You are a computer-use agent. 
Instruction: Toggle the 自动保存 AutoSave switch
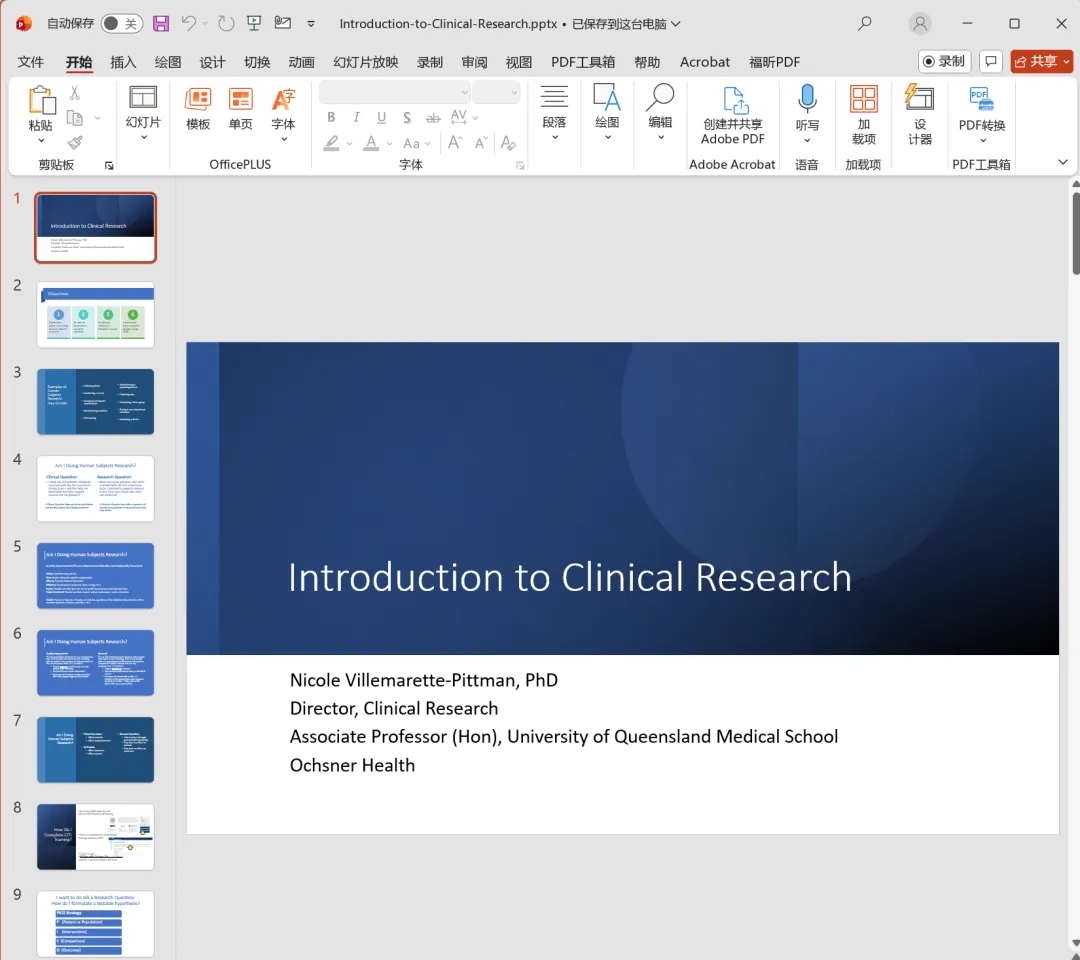[121, 23]
